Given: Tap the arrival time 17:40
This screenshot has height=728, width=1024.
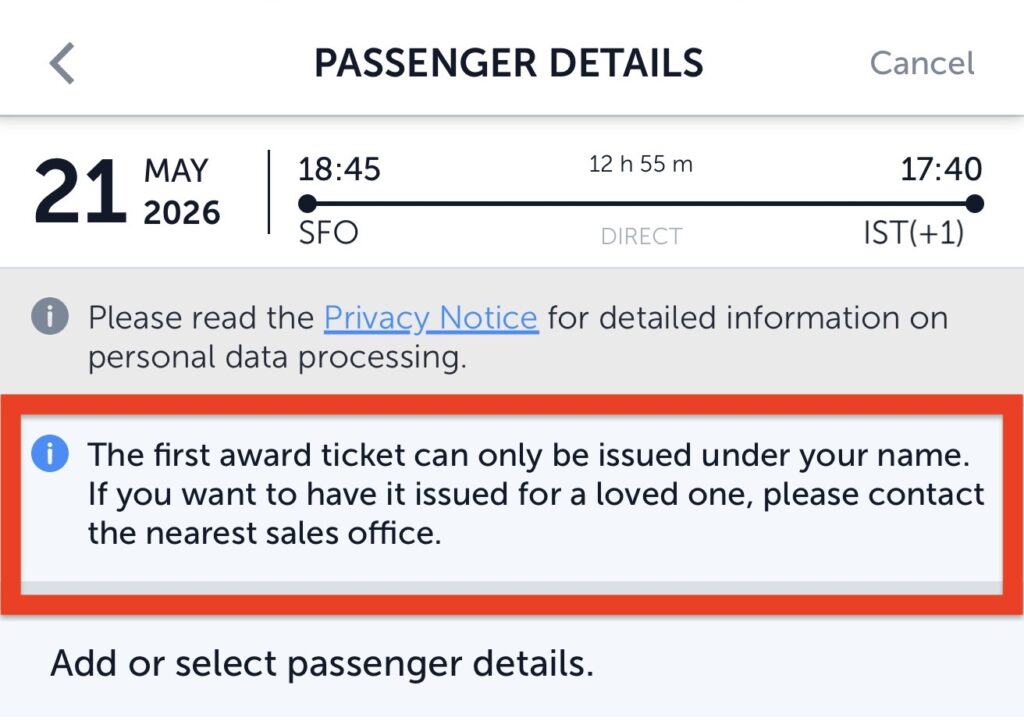Looking at the screenshot, I should (x=941, y=169).
